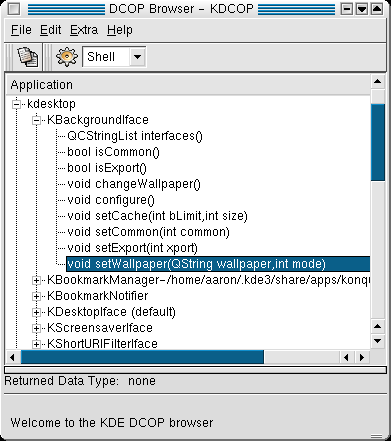391x441 pixels.
Task: Select QCStringList interfaces() row
Action: click(x=135, y=136)
